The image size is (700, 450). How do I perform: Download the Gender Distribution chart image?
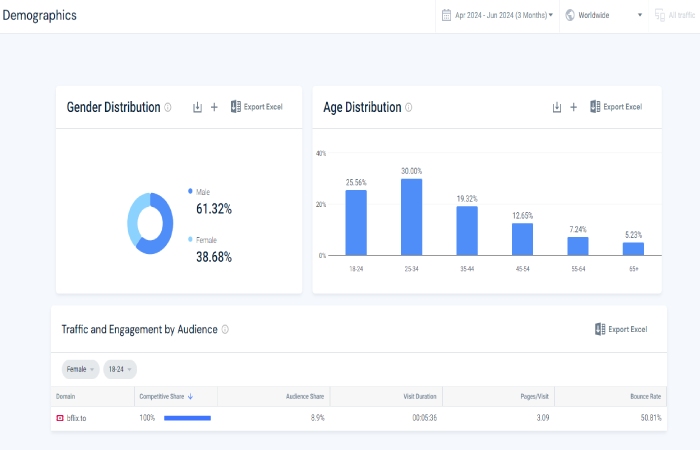coord(197,107)
